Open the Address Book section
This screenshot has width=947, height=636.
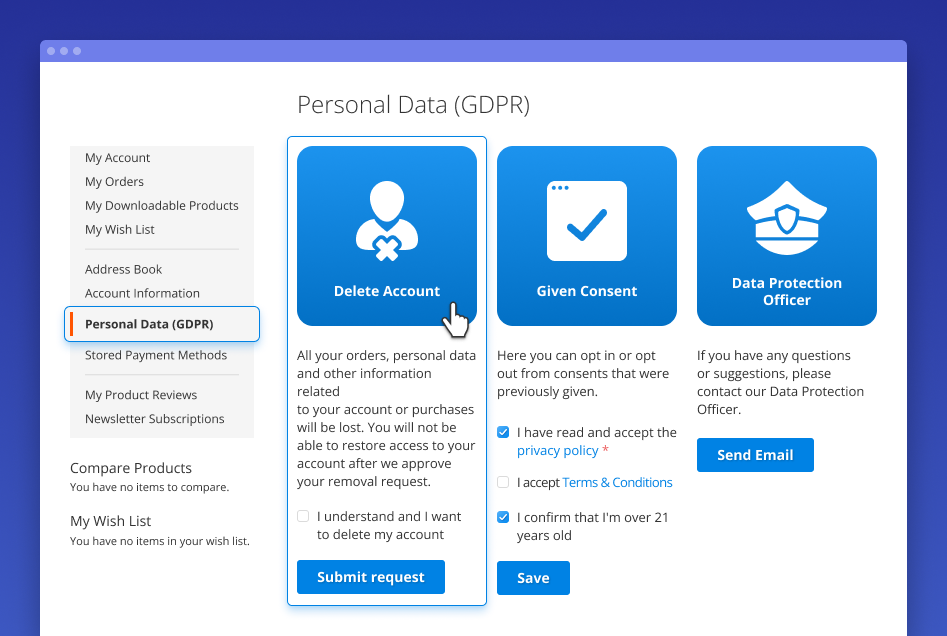[123, 269]
